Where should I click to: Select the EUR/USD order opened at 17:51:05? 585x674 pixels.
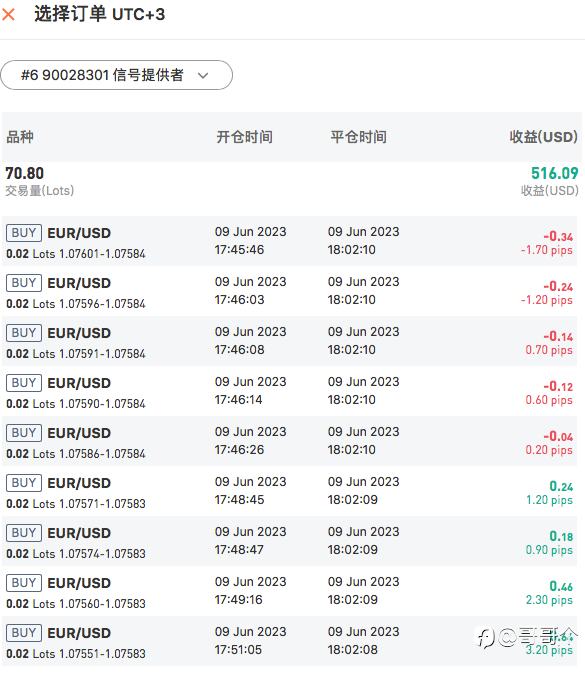[290, 641]
